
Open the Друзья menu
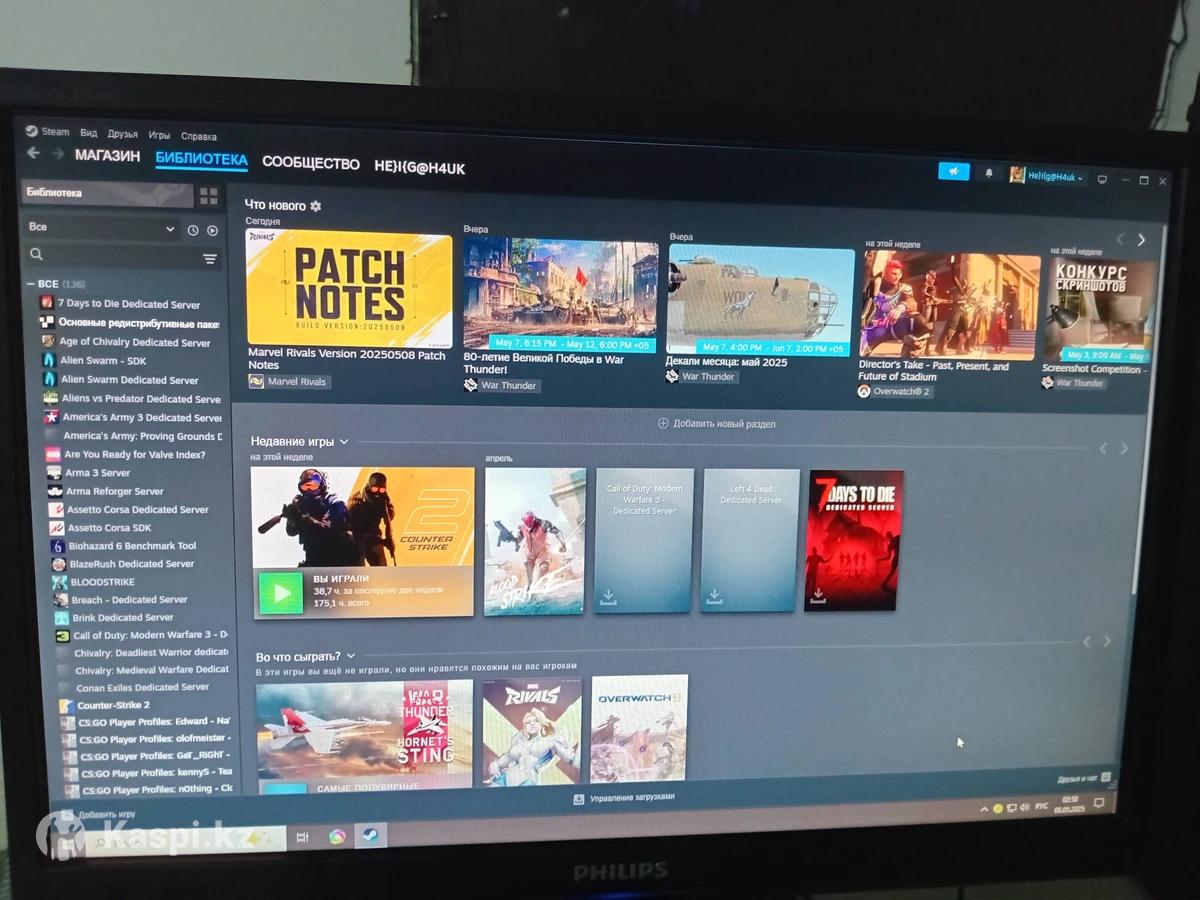123,134
